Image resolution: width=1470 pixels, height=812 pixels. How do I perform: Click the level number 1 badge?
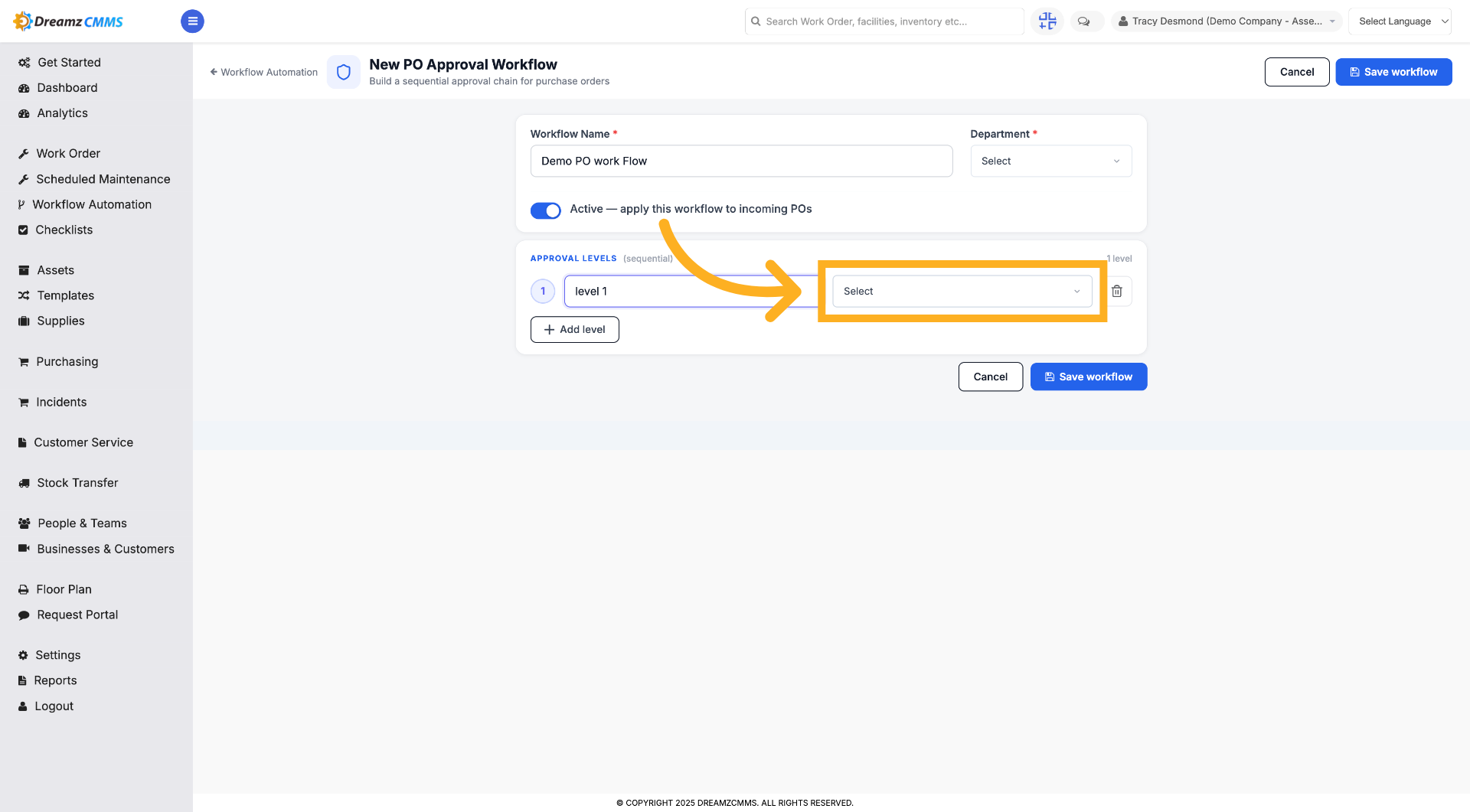pos(543,291)
